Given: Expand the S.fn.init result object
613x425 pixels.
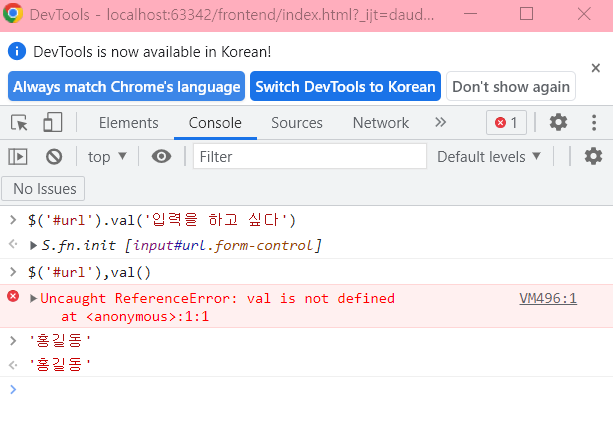Looking at the screenshot, I should coord(33,246).
